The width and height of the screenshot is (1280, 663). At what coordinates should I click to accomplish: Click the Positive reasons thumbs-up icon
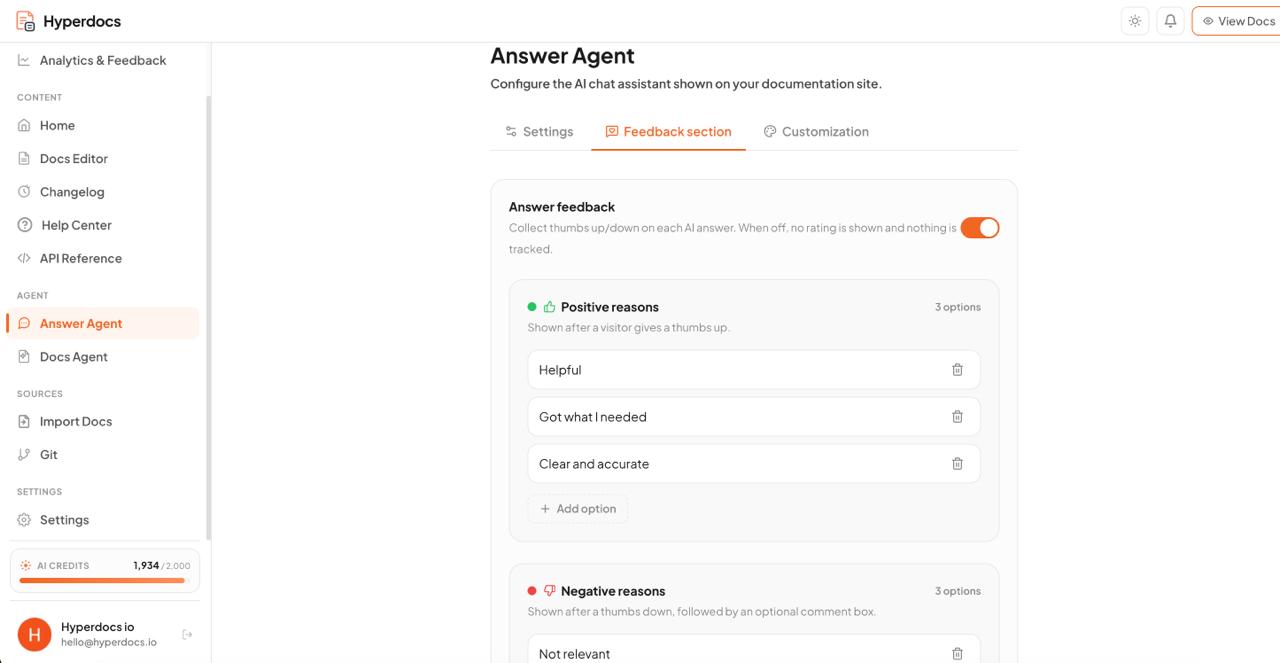click(549, 307)
